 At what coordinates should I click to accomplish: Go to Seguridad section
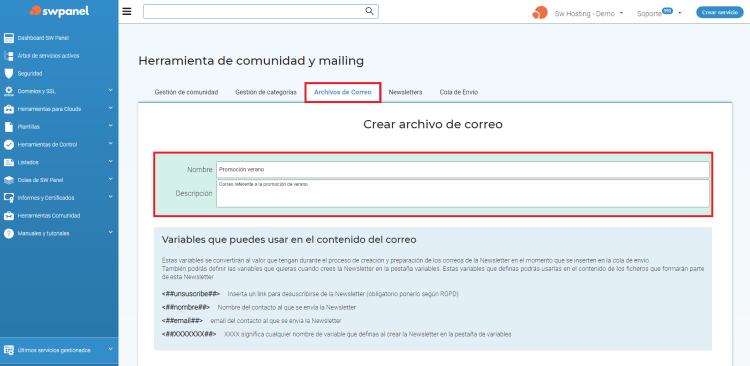[x=30, y=74]
